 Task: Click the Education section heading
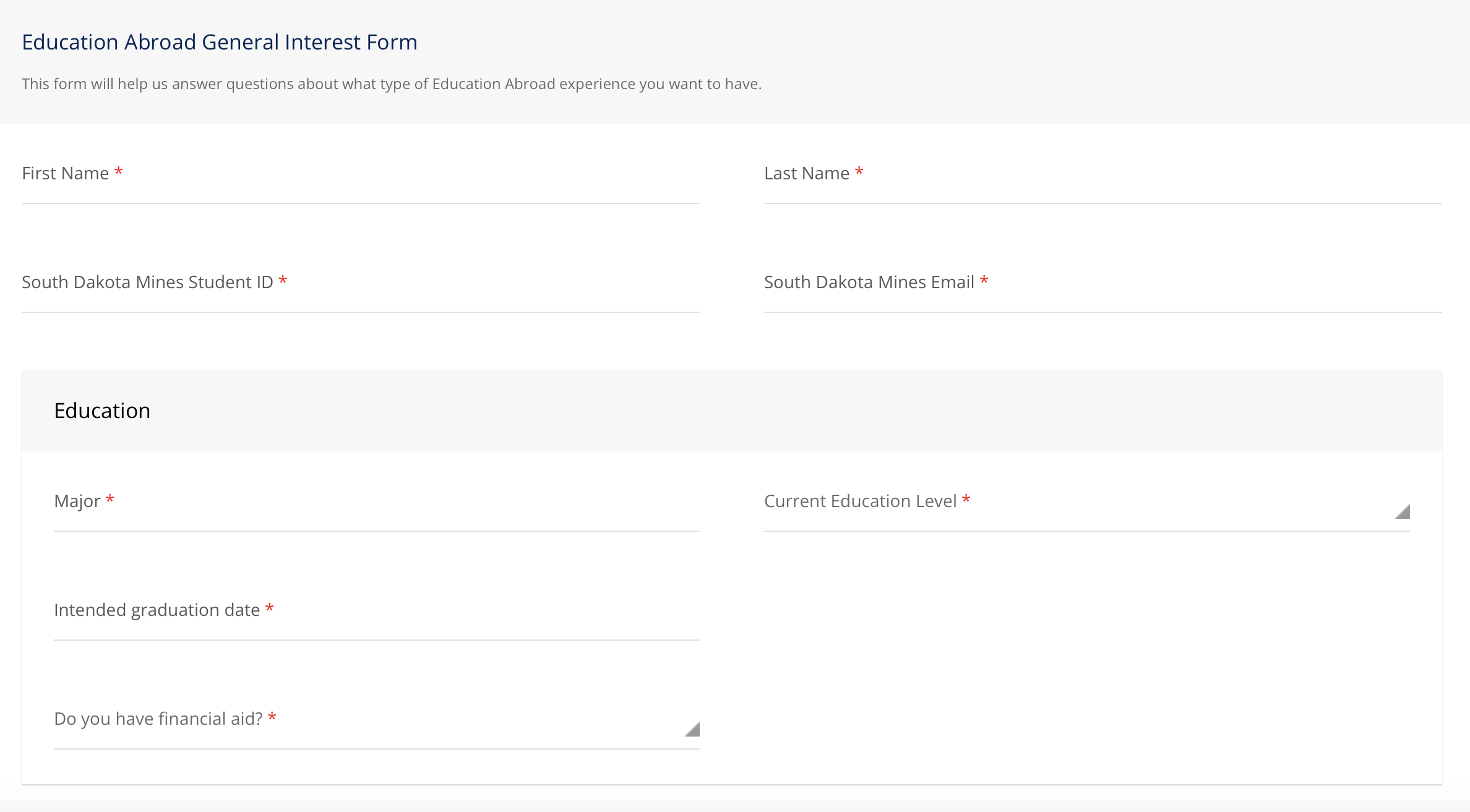[102, 411]
